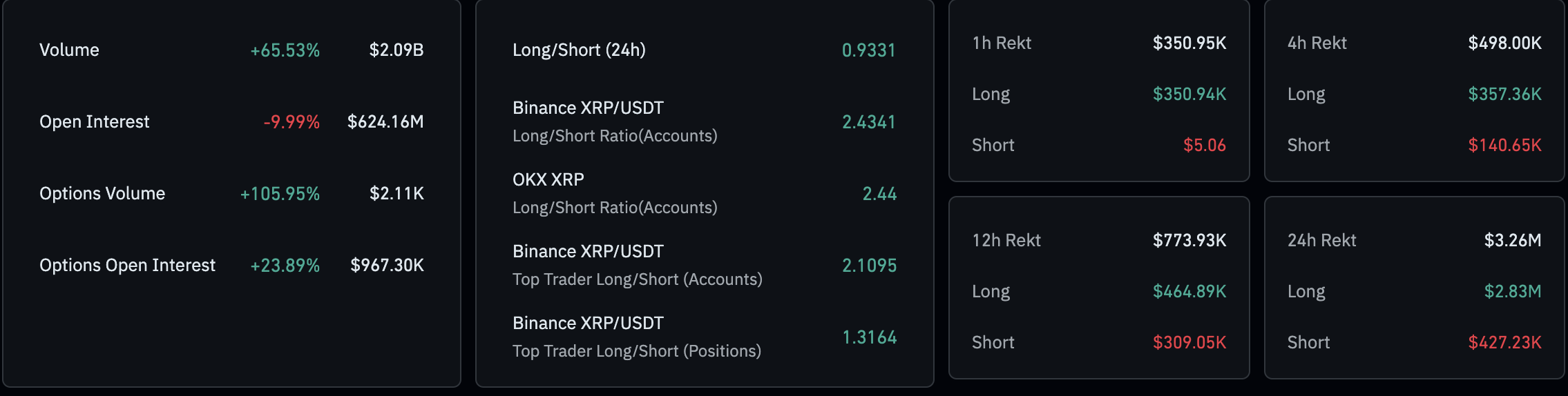Click the Options Volume +105.95% change
The height and width of the screenshot is (396, 1568).
point(280,194)
